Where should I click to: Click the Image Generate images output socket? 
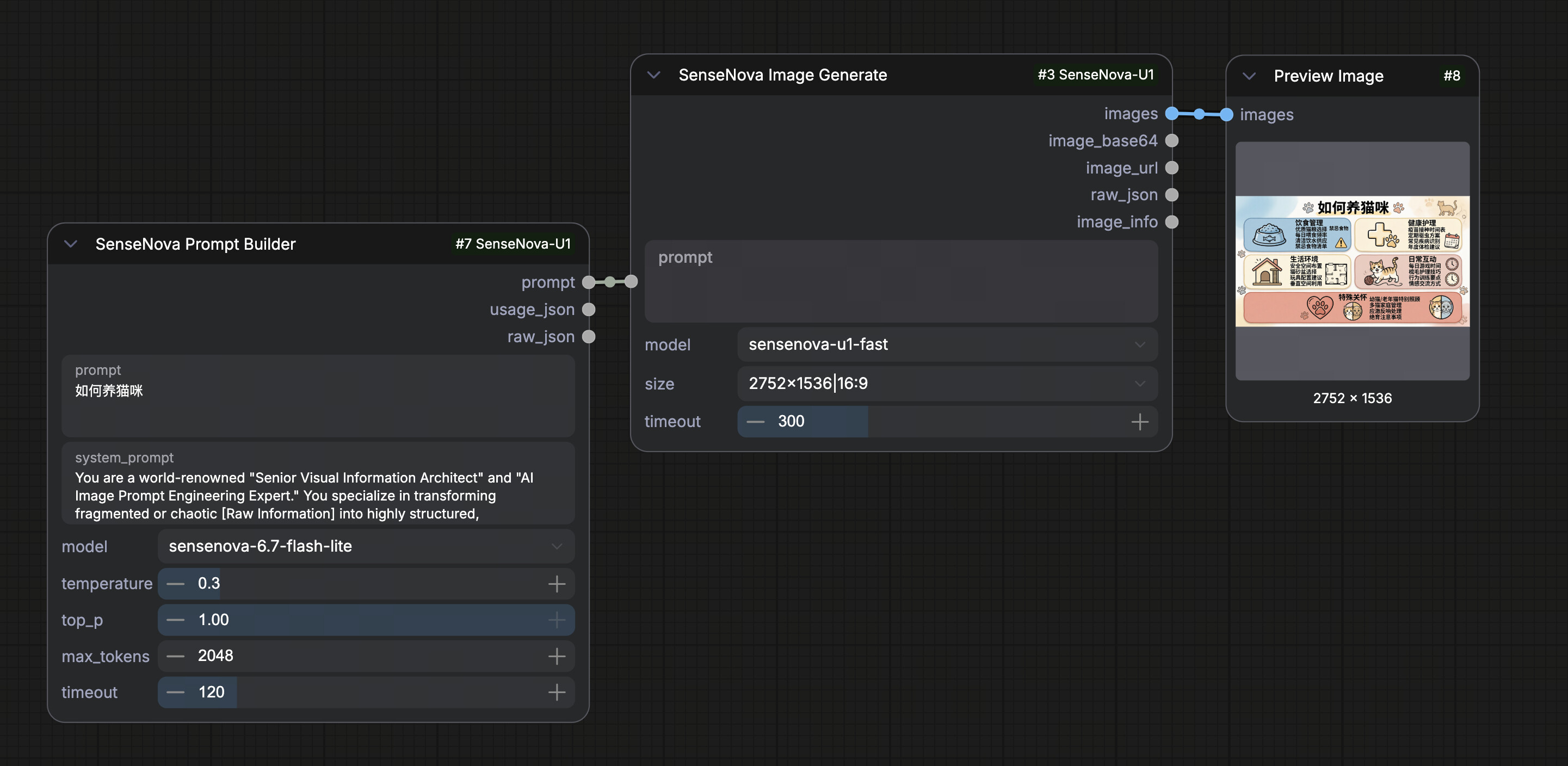point(1171,114)
